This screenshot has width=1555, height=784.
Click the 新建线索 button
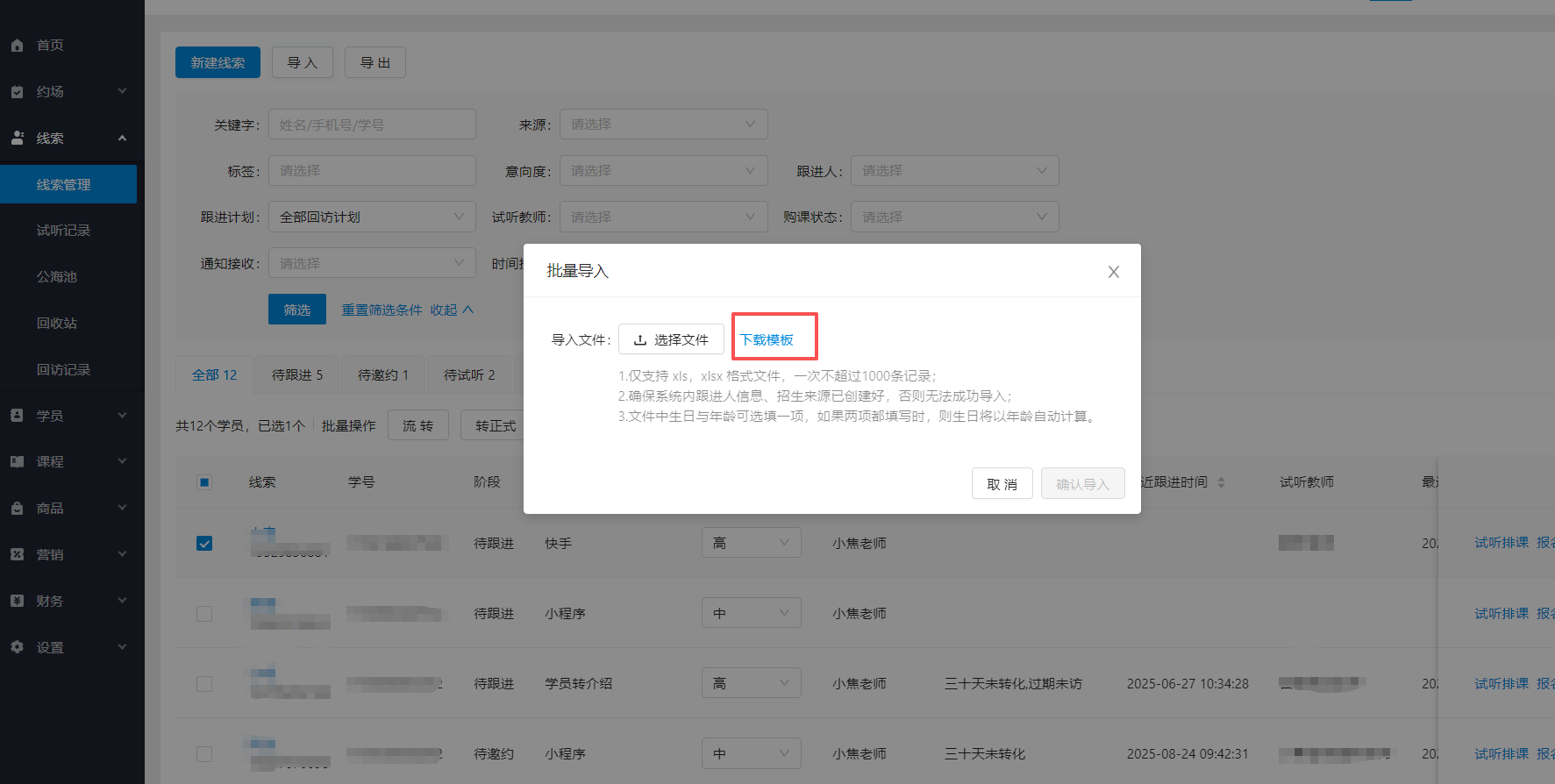click(x=218, y=62)
